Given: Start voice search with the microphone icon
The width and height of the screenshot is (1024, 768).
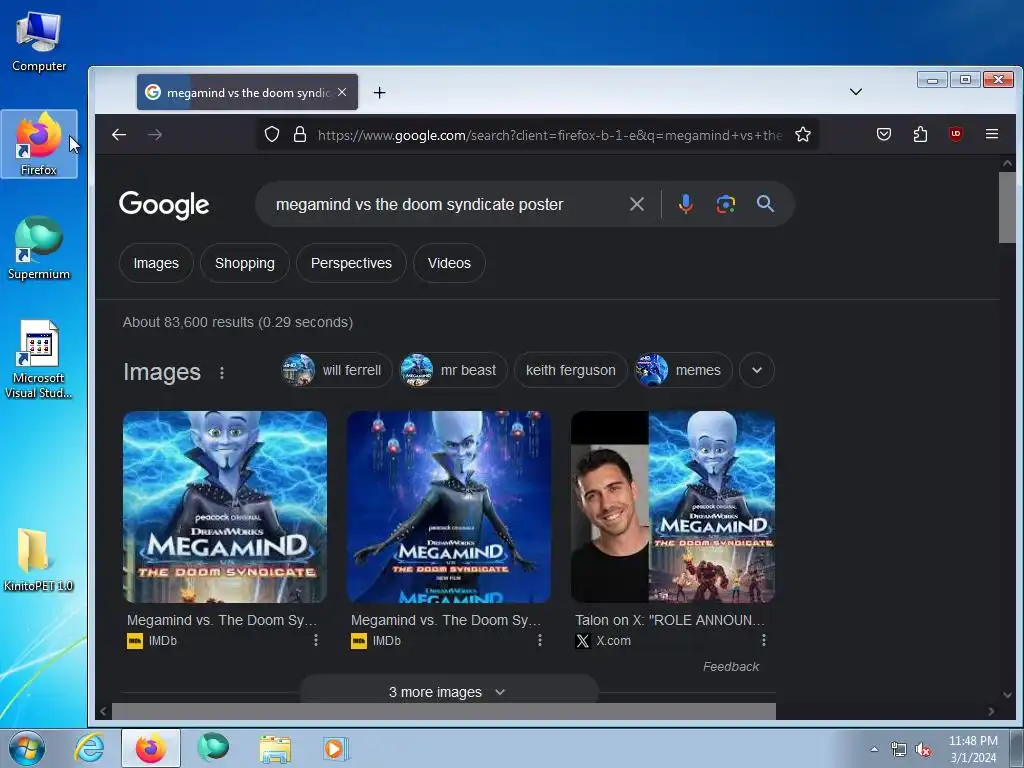Looking at the screenshot, I should [685, 204].
